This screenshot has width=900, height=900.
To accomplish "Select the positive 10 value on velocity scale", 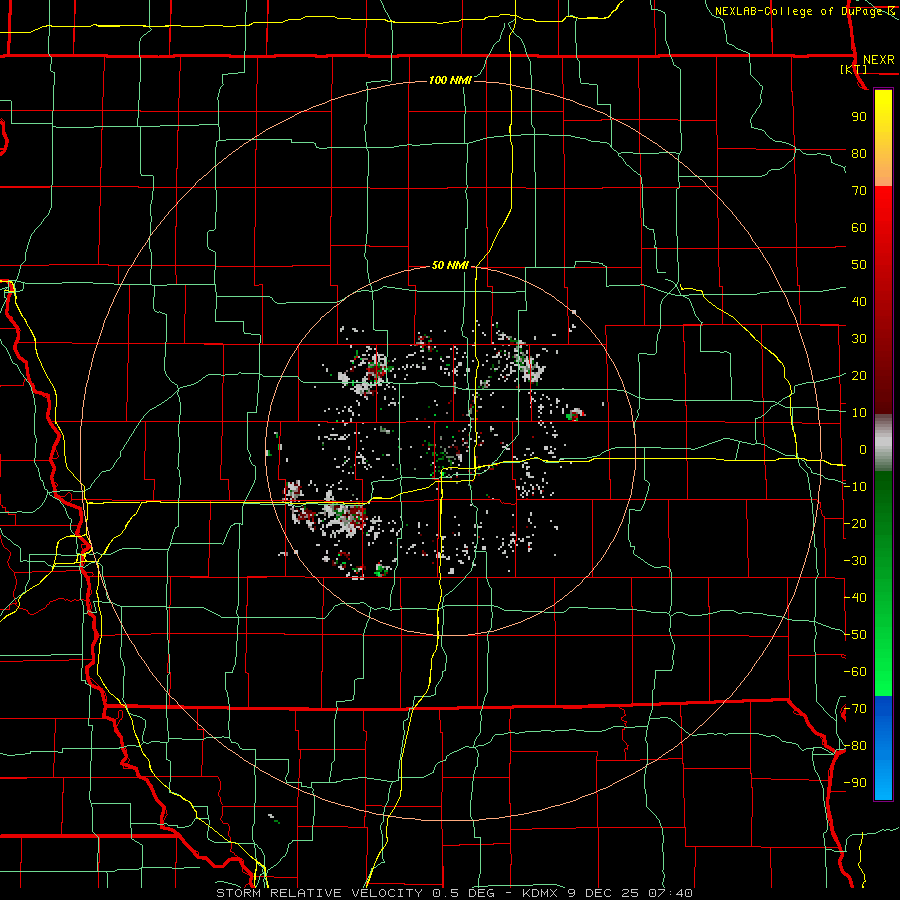I will pos(859,413).
